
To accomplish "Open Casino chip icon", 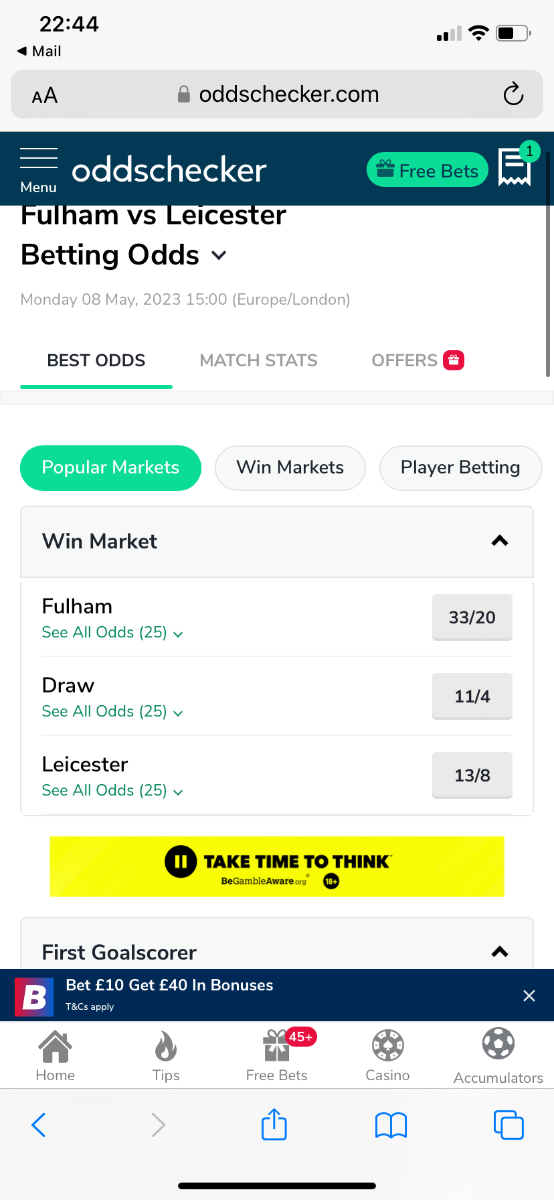I will click(387, 1046).
